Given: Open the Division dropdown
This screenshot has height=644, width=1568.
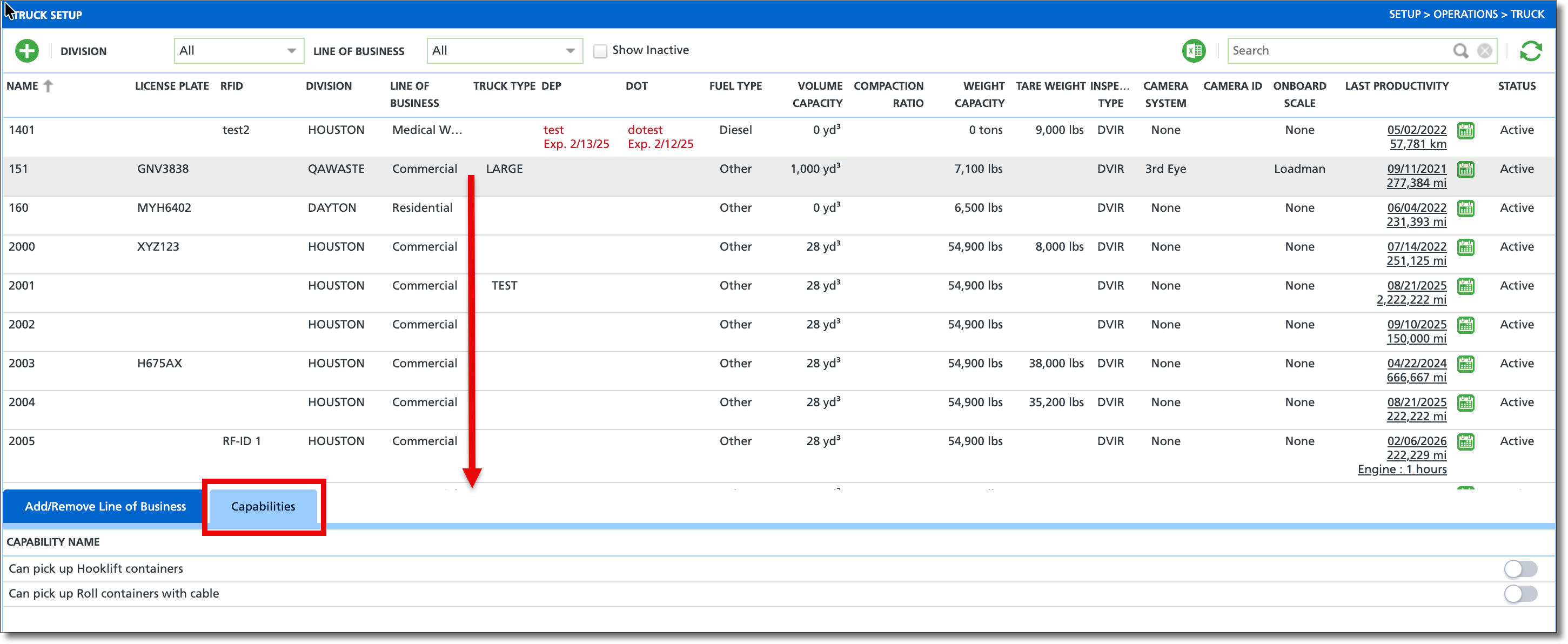Looking at the screenshot, I should click(x=239, y=51).
